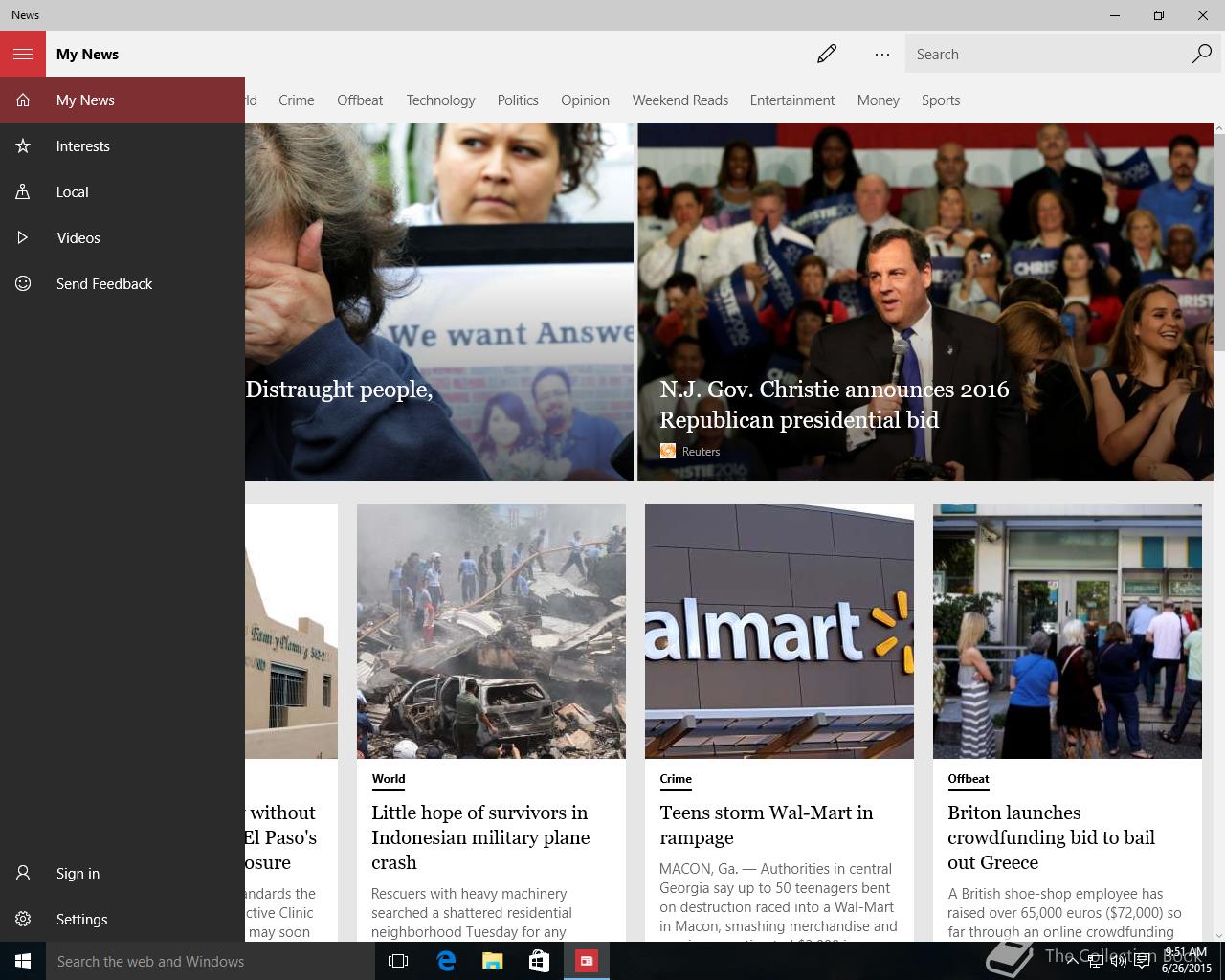This screenshot has height=980, width=1225.
Task: Open the three-dot more options menu
Action: tap(882, 54)
